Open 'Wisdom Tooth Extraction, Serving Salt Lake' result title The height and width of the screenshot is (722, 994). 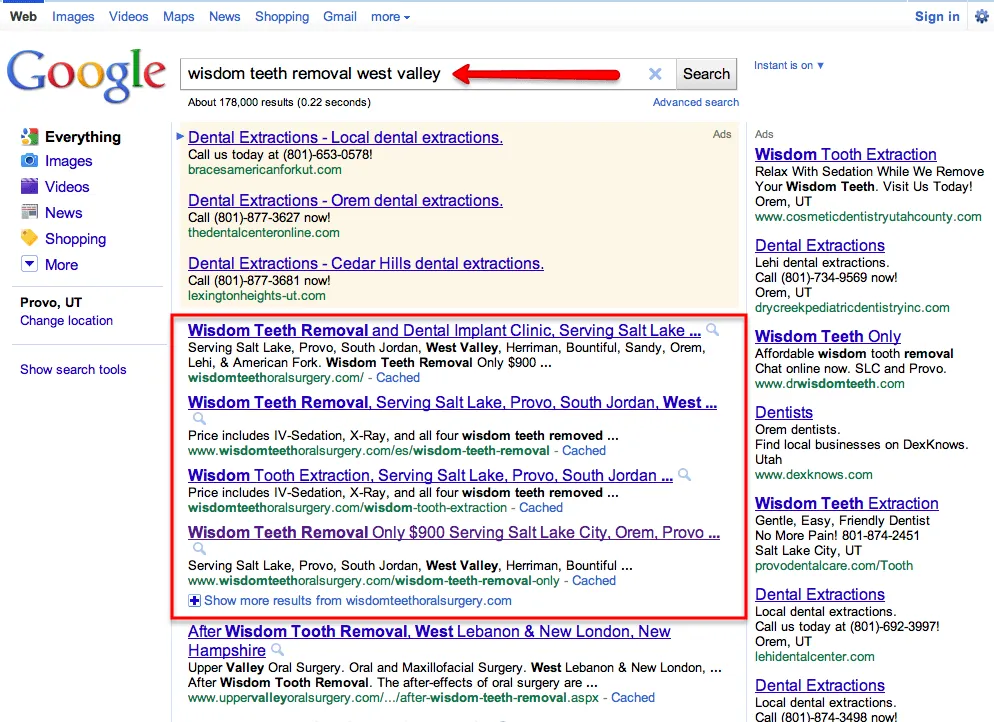coord(430,475)
